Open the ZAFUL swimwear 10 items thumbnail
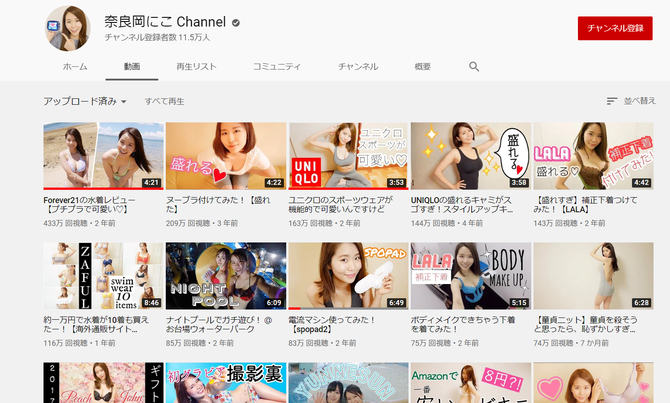The image size is (670, 403). [103, 276]
